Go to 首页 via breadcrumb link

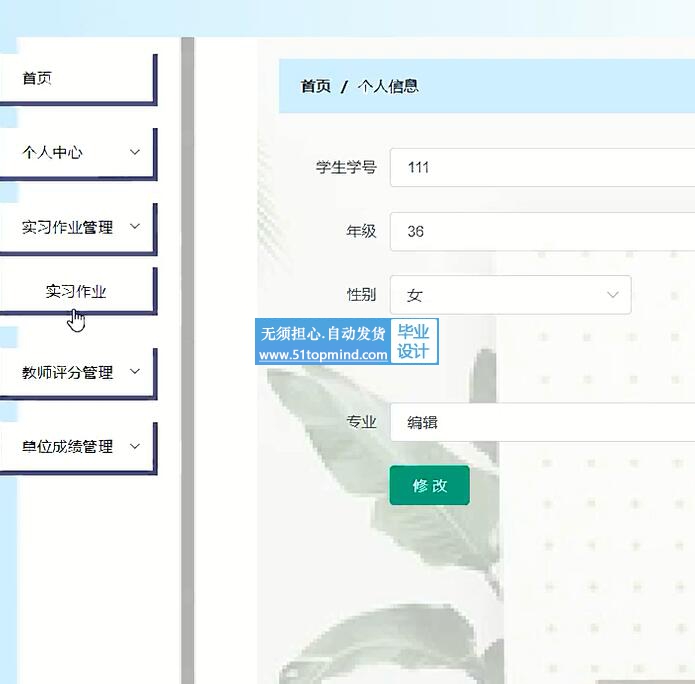point(316,86)
